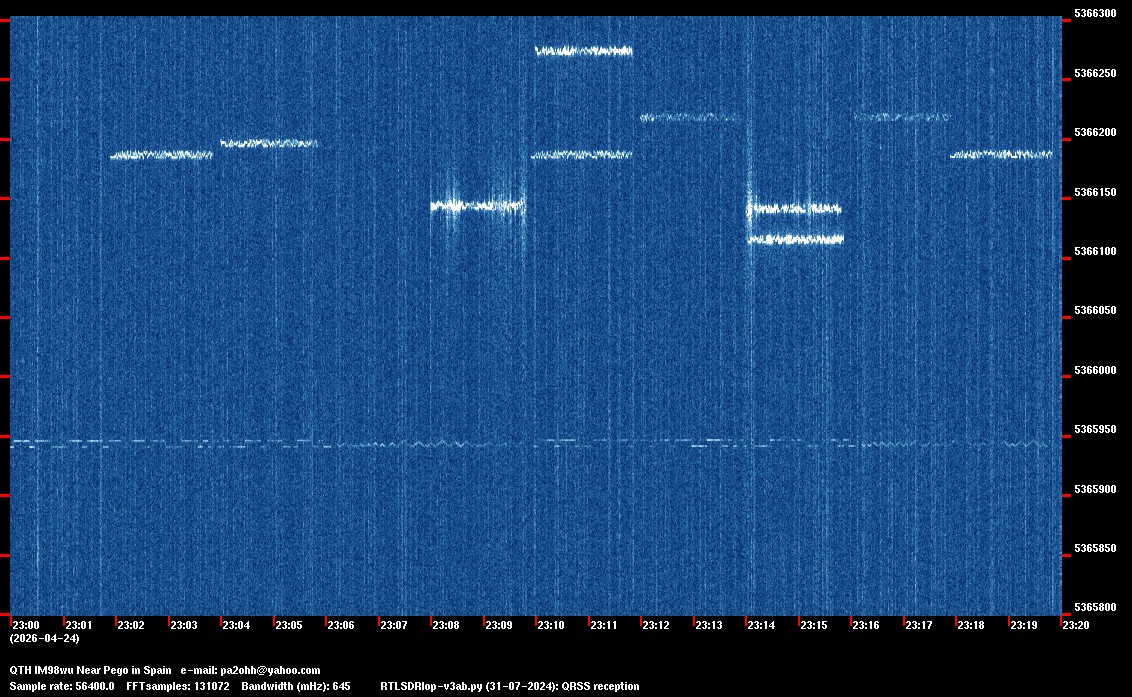Click the 23:04 time axis label

pos(236,625)
